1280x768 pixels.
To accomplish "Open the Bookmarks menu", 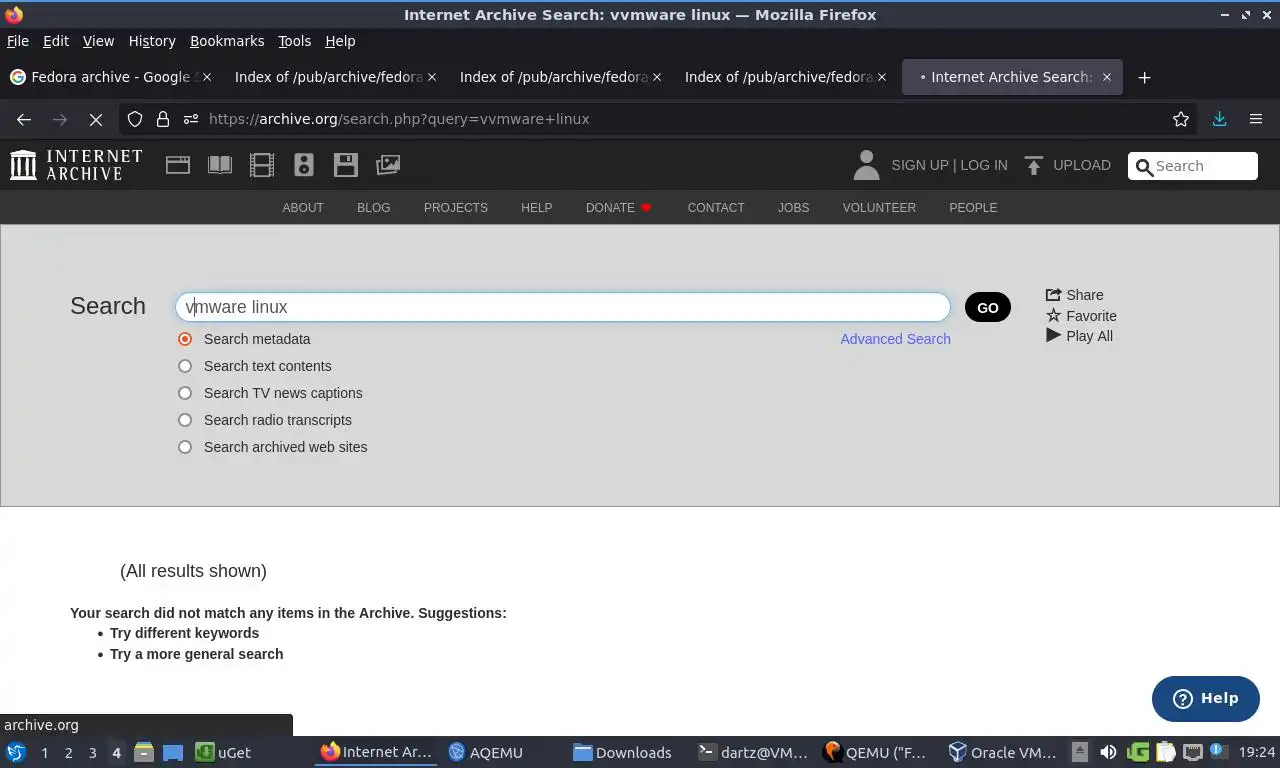I will [227, 41].
